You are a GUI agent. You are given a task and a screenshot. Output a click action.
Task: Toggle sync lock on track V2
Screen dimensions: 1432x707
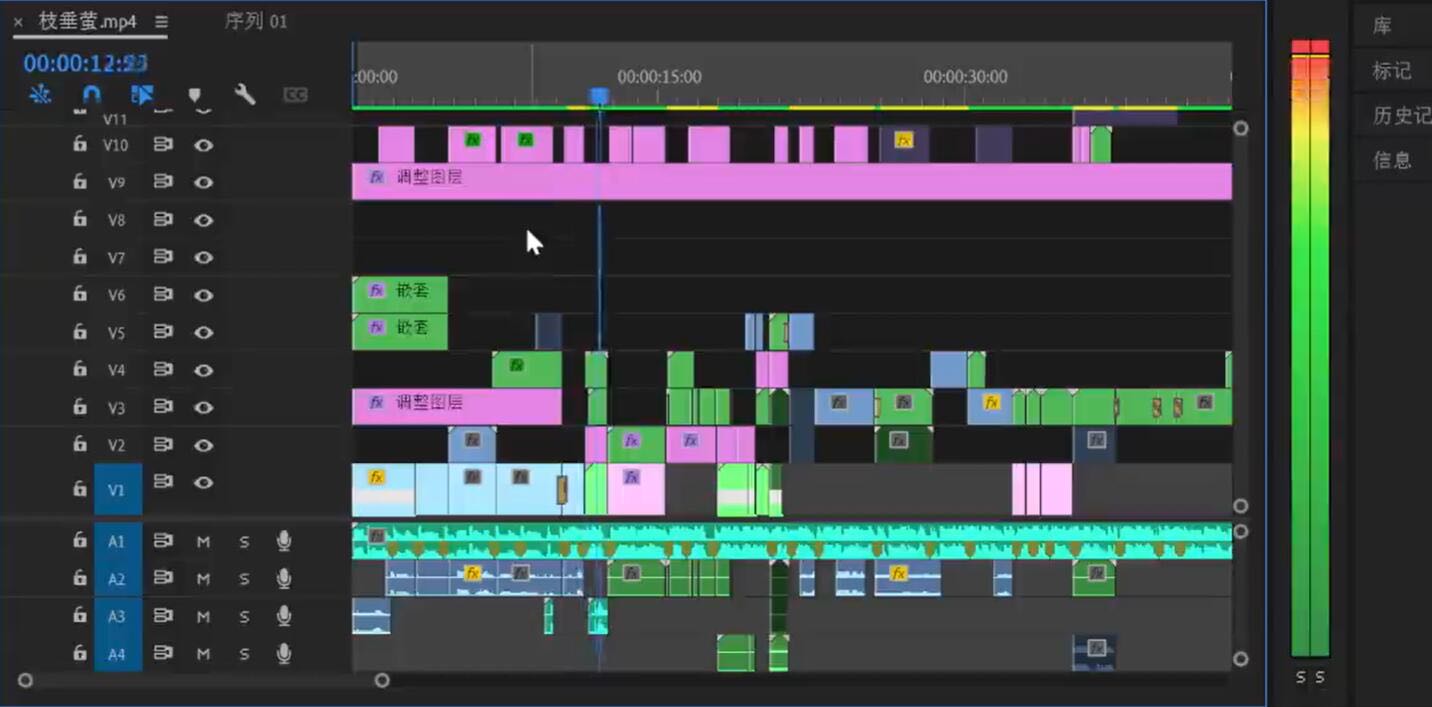[162, 444]
